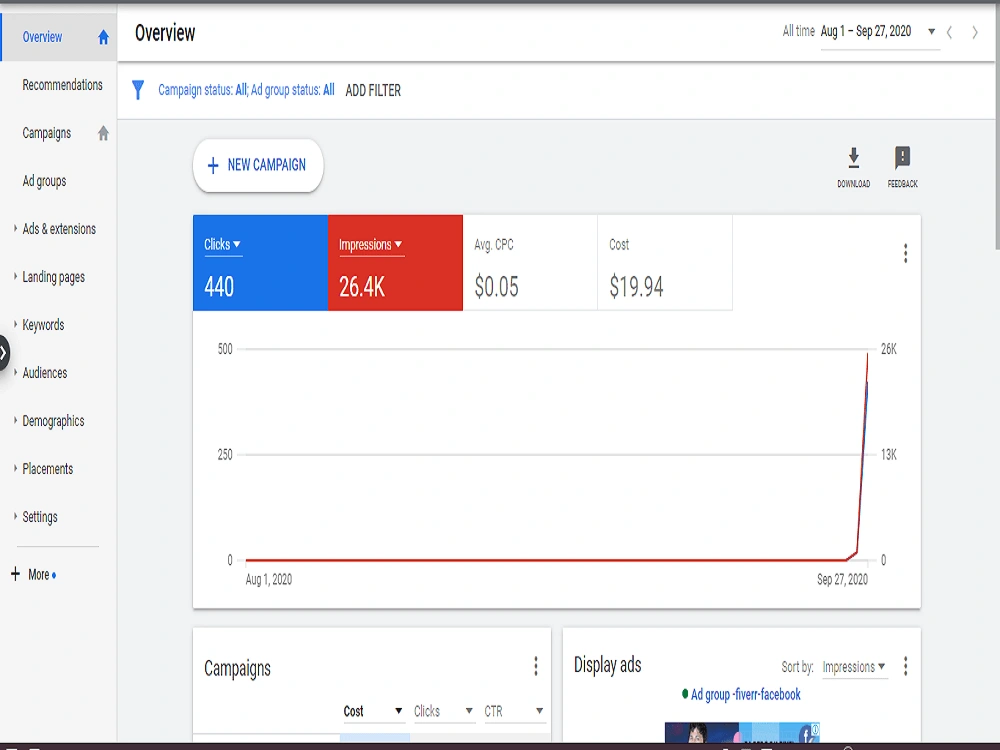Click the blue filter funnel icon
1000x750 pixels.
tap(138, 90)
